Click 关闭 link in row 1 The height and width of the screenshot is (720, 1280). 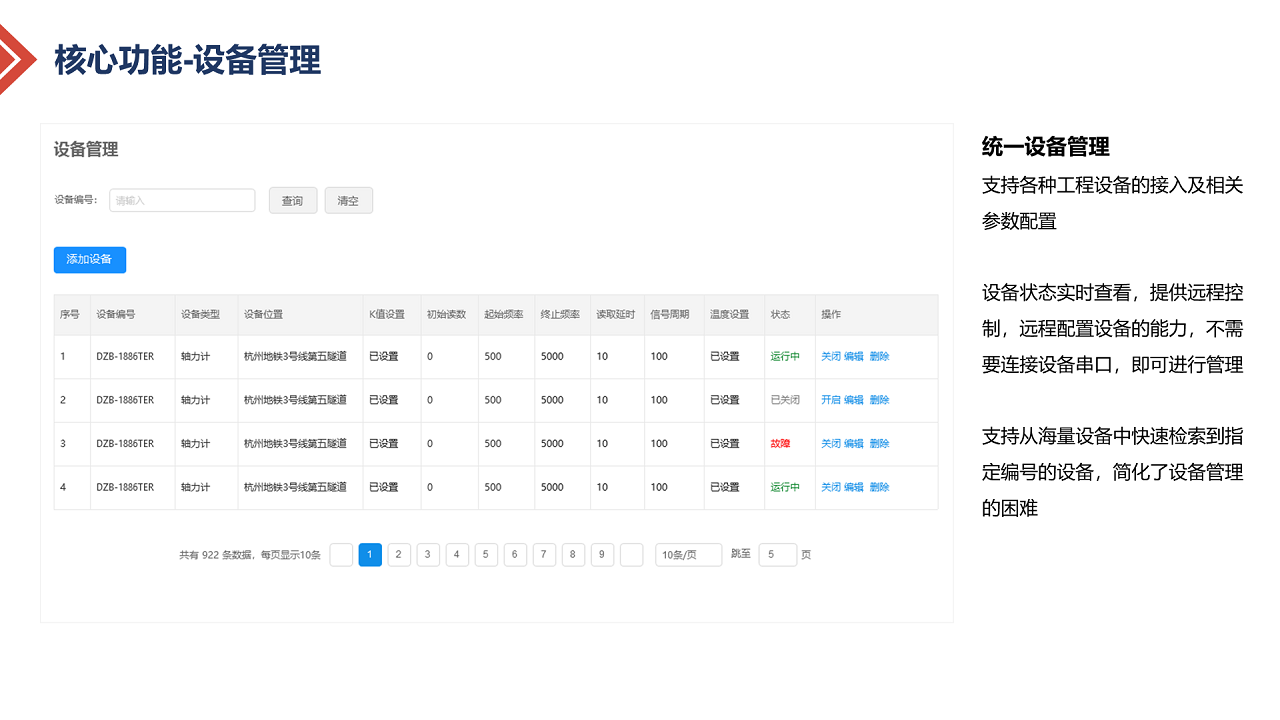click(831, 357)
